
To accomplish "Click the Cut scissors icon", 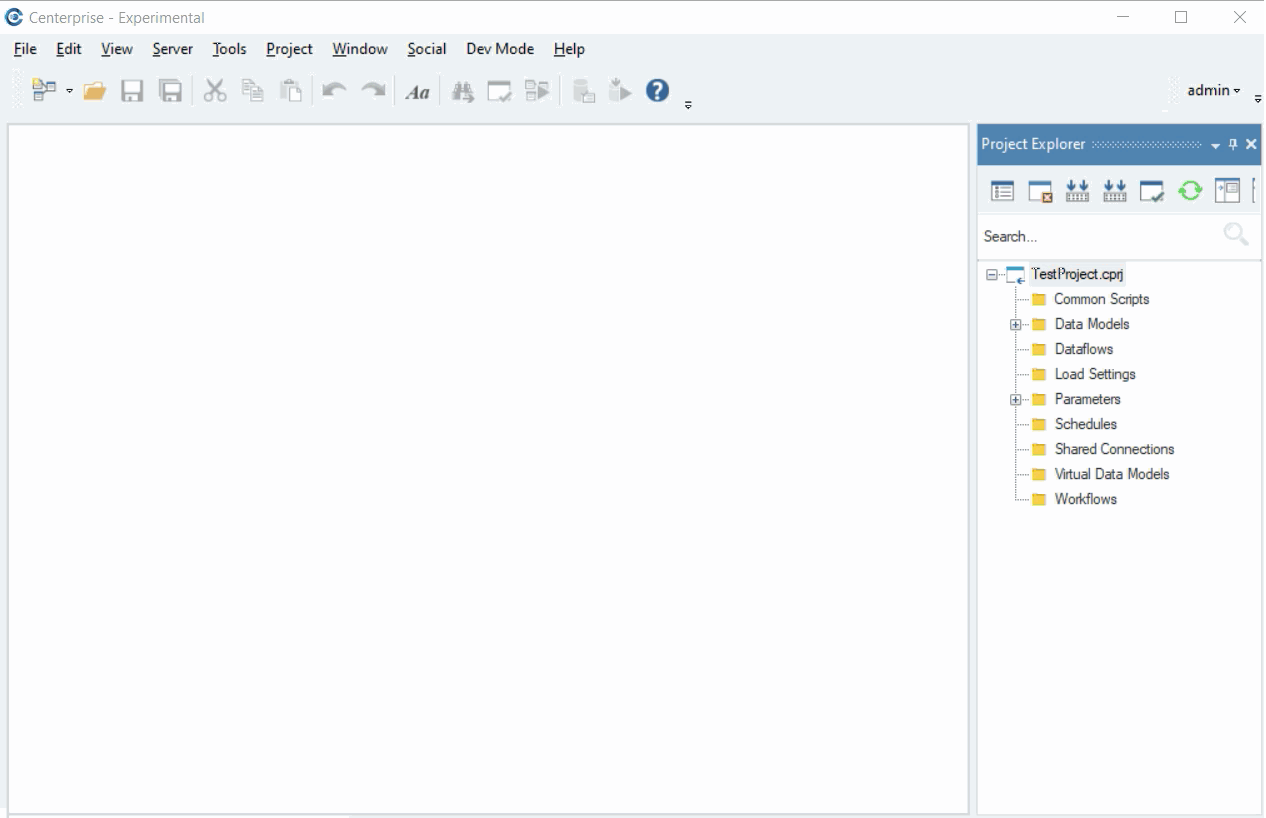I will pos(215,91).
